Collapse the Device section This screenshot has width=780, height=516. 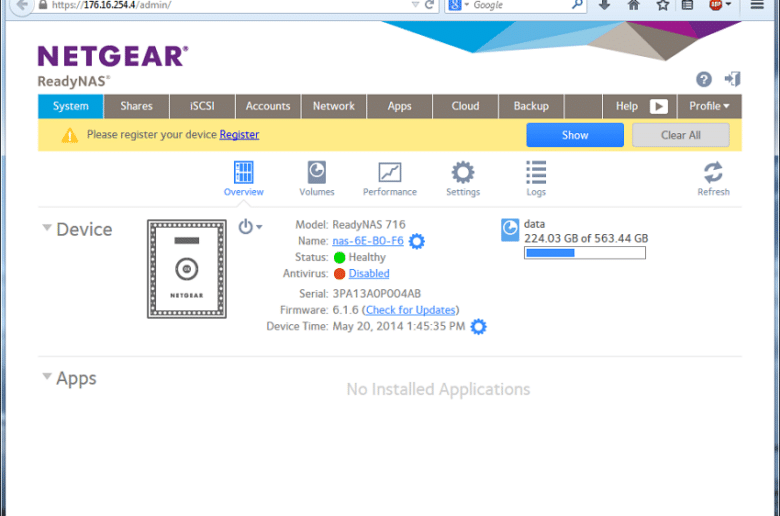47,227
